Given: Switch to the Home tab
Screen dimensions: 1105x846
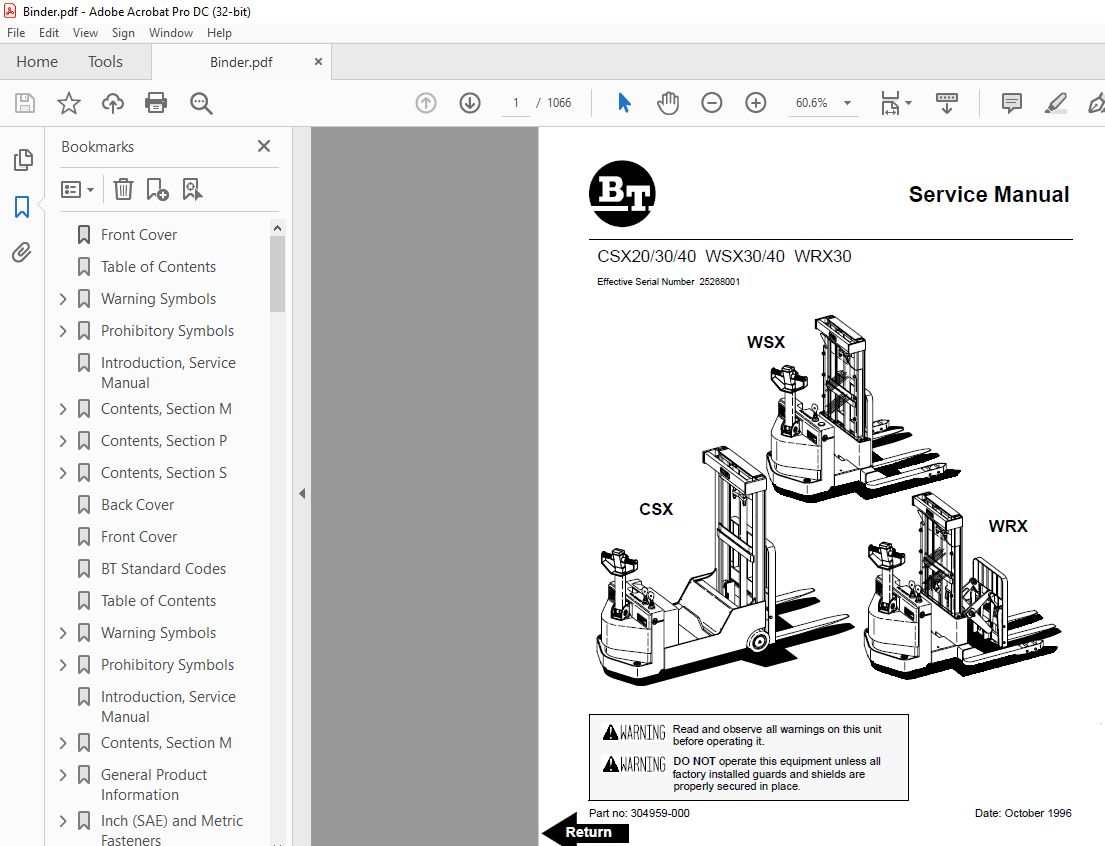Looking at the screenshot, I should 37,61.
